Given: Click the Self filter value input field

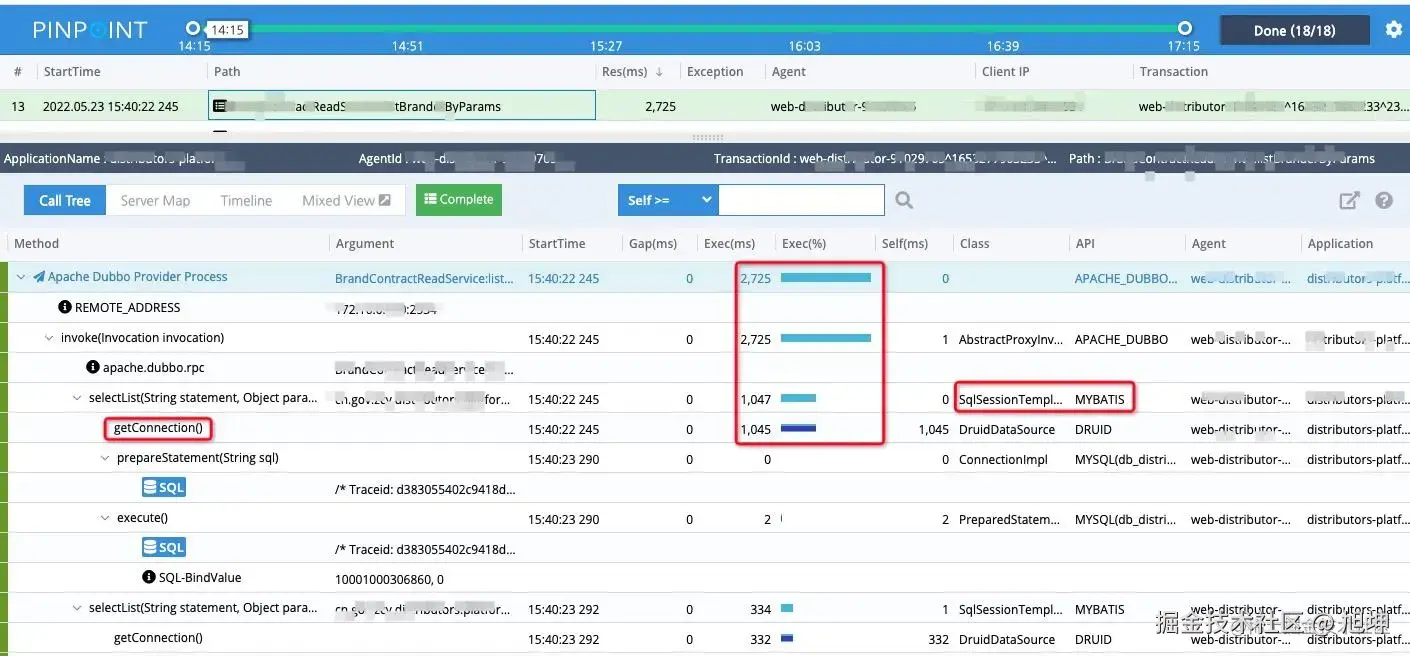Looking at the screenshot, I should pyautogui.click(x=801, y=200).
